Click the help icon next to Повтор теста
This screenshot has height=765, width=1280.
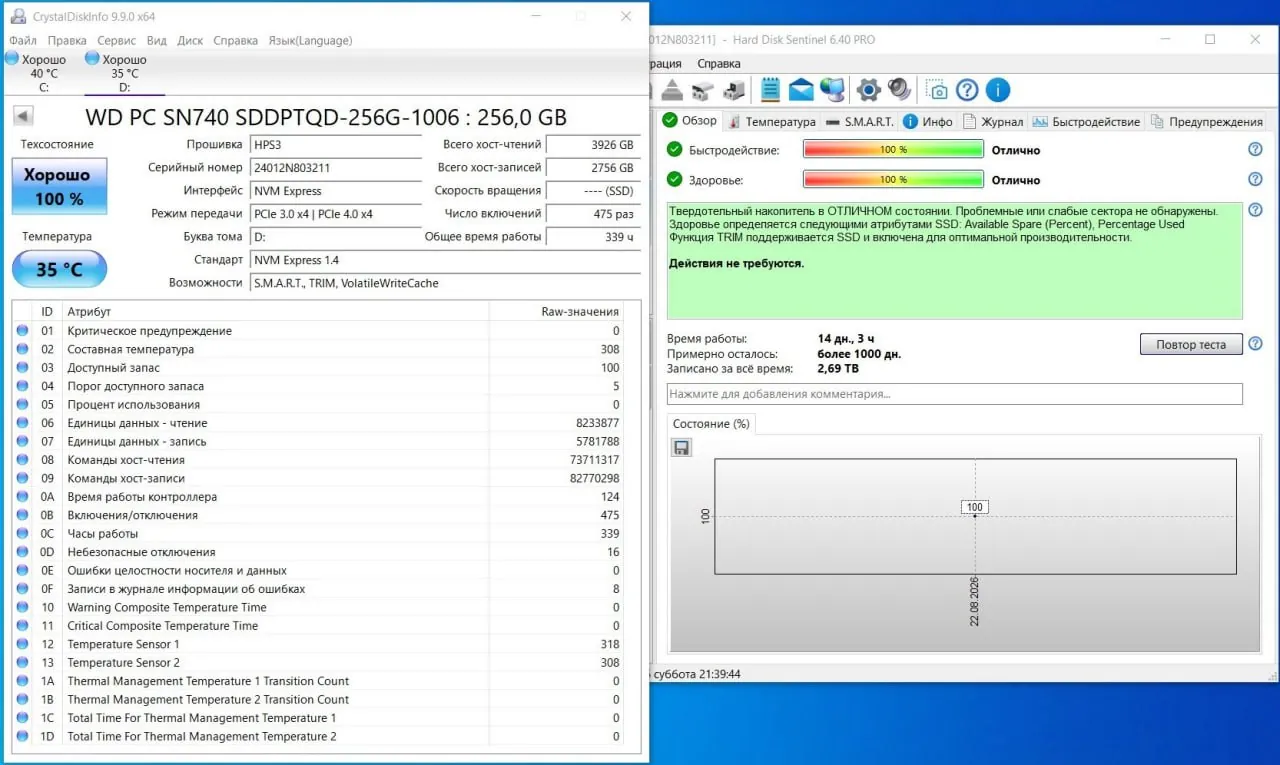click(x=1255, y=343)
